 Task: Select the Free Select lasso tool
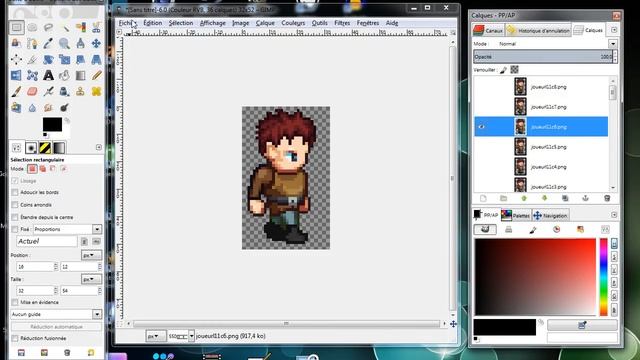coord(48,27)
